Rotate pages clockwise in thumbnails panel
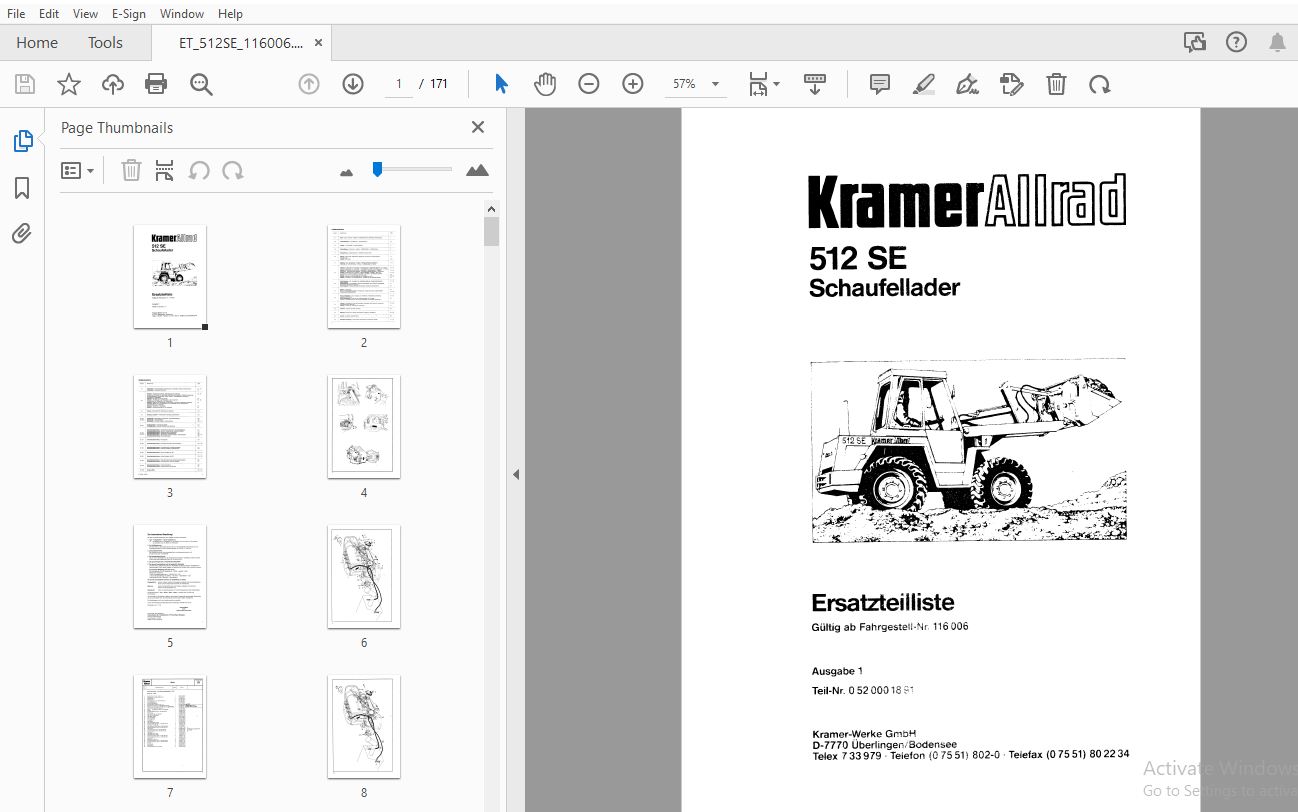Viewport: 1298px width, 812px height. 233,170
